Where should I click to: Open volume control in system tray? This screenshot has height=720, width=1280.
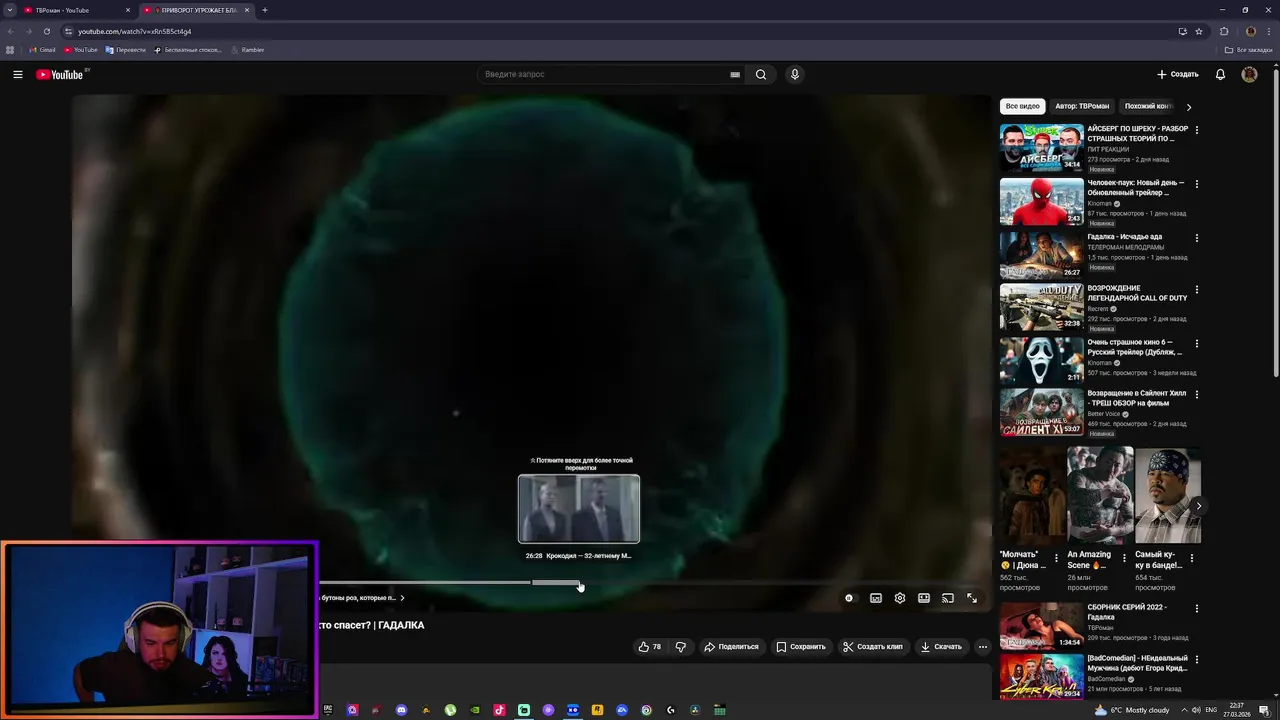[x=1194, y=710]
